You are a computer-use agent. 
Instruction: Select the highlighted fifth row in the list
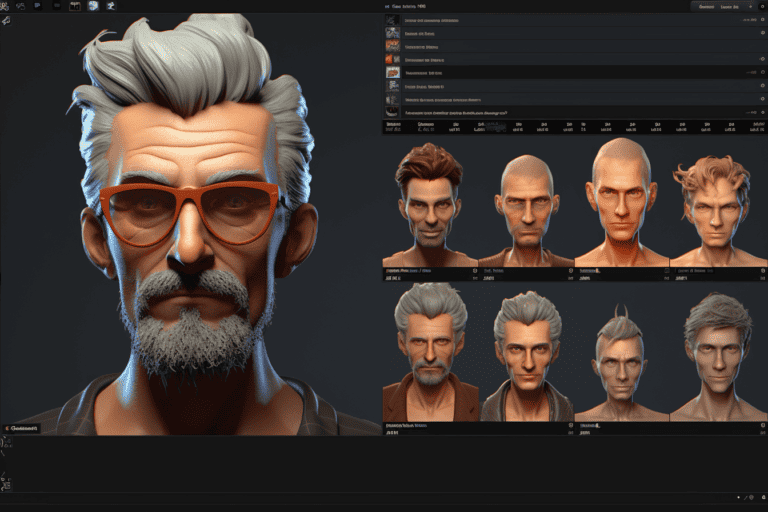[x=575, y=73]
